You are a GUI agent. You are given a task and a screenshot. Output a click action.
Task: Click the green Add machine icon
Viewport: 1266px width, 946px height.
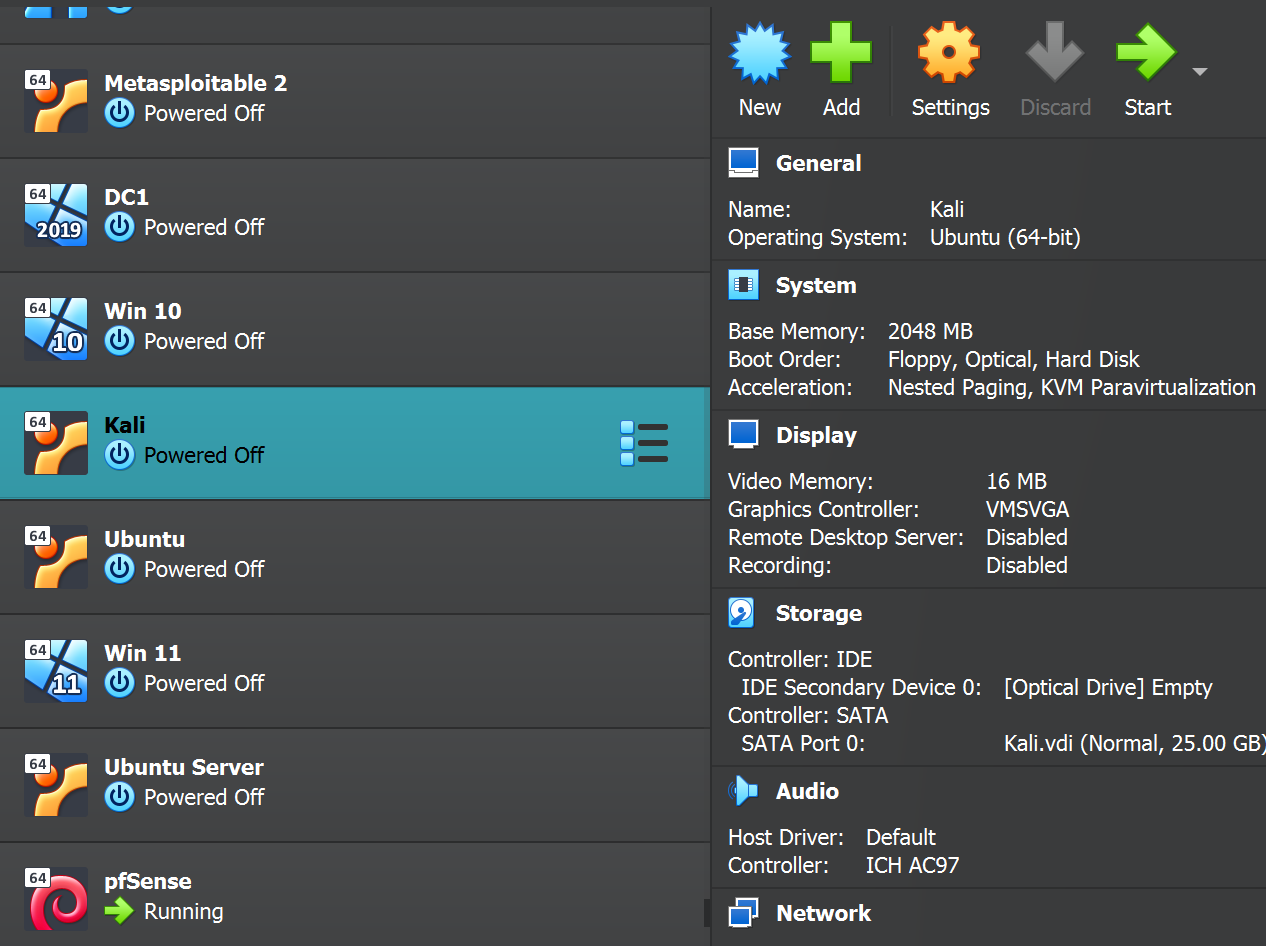pyautogui.click(x=841, y=54)
